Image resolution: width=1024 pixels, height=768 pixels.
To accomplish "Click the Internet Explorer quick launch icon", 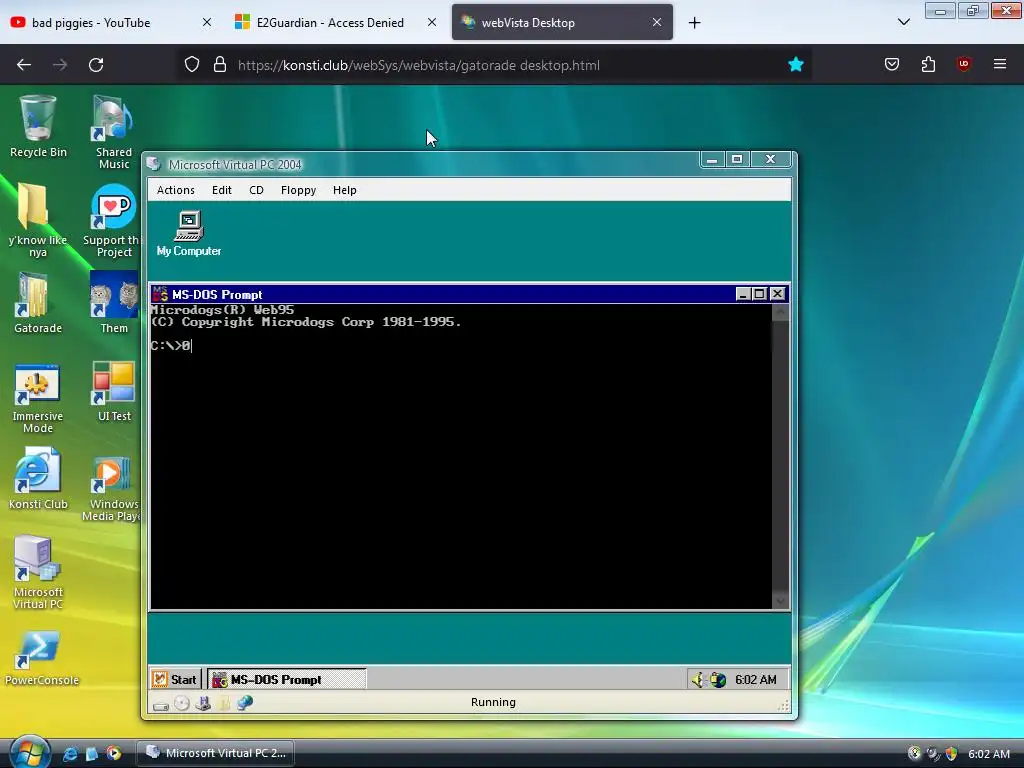I will (70, 754).
